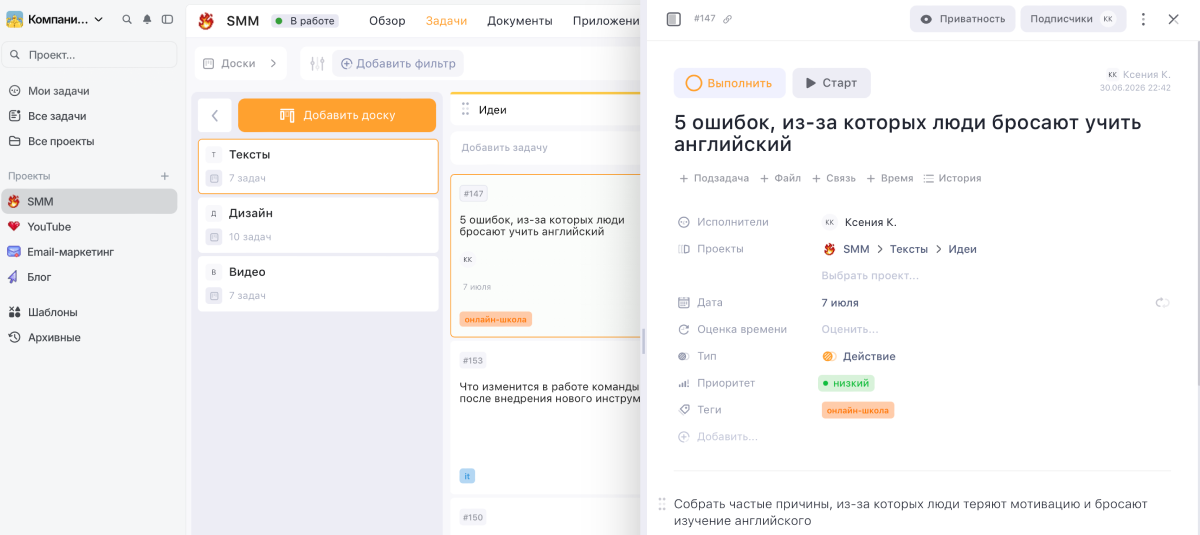
Task: Attach a Файл to the task
Action: pos(780,178)
